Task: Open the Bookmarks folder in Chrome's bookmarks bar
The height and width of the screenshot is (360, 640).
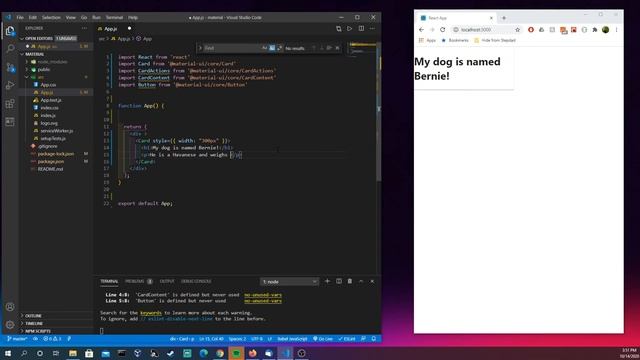Action: pyautogui.click(x=455, y=40)
